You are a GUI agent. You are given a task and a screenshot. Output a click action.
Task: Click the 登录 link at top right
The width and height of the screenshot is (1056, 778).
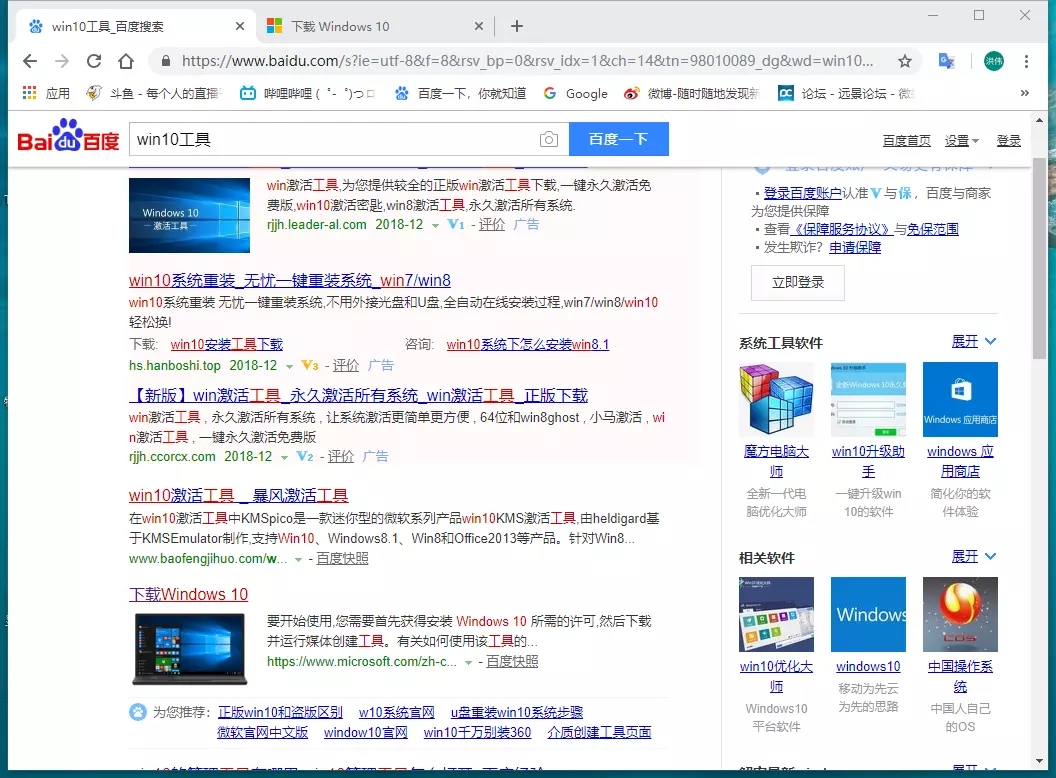point(1008,140)
